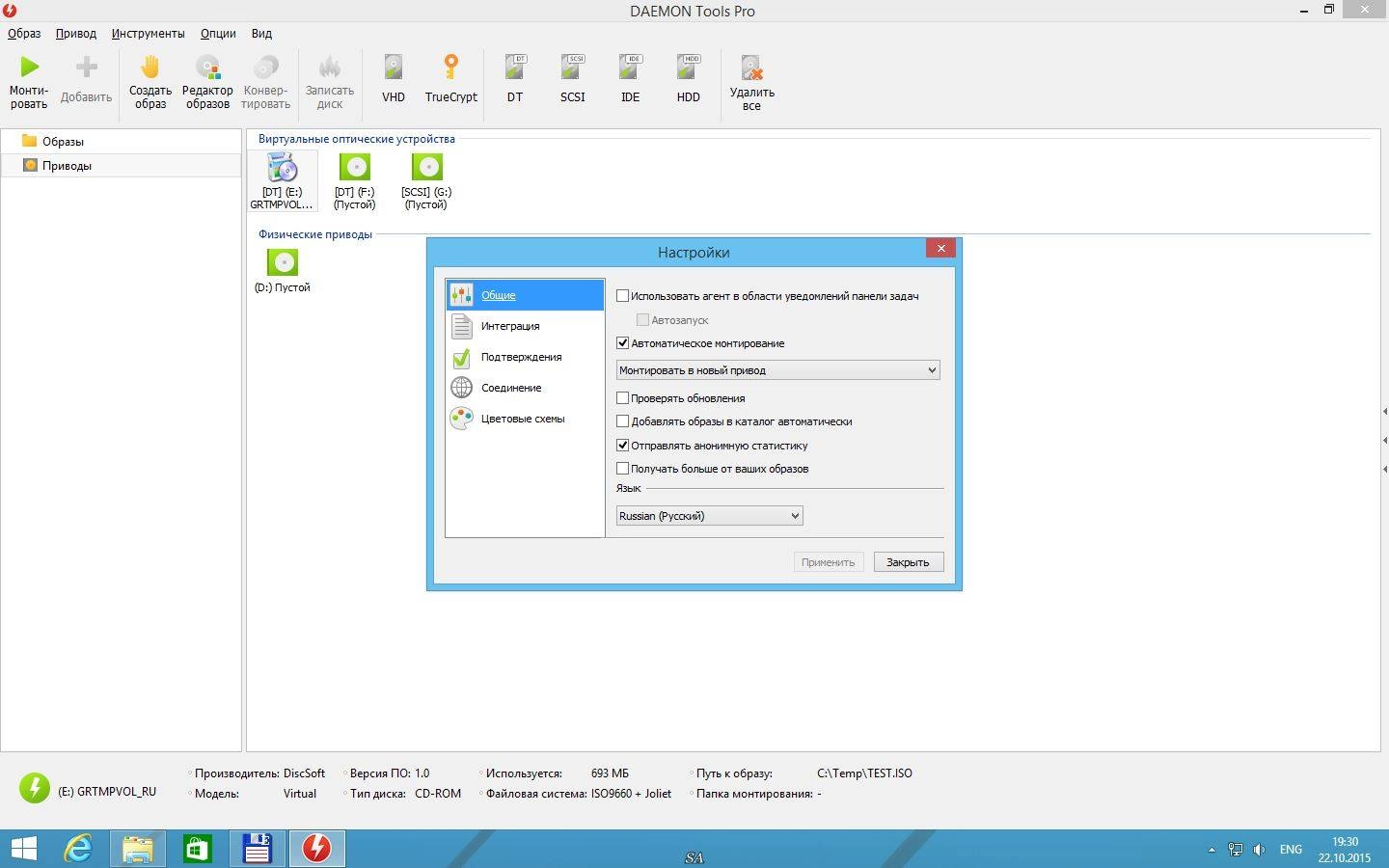Image resolution: width=1389 pixels, height=868 pixels.
Task: Open the Образ menu
Action: click(24, 33)
